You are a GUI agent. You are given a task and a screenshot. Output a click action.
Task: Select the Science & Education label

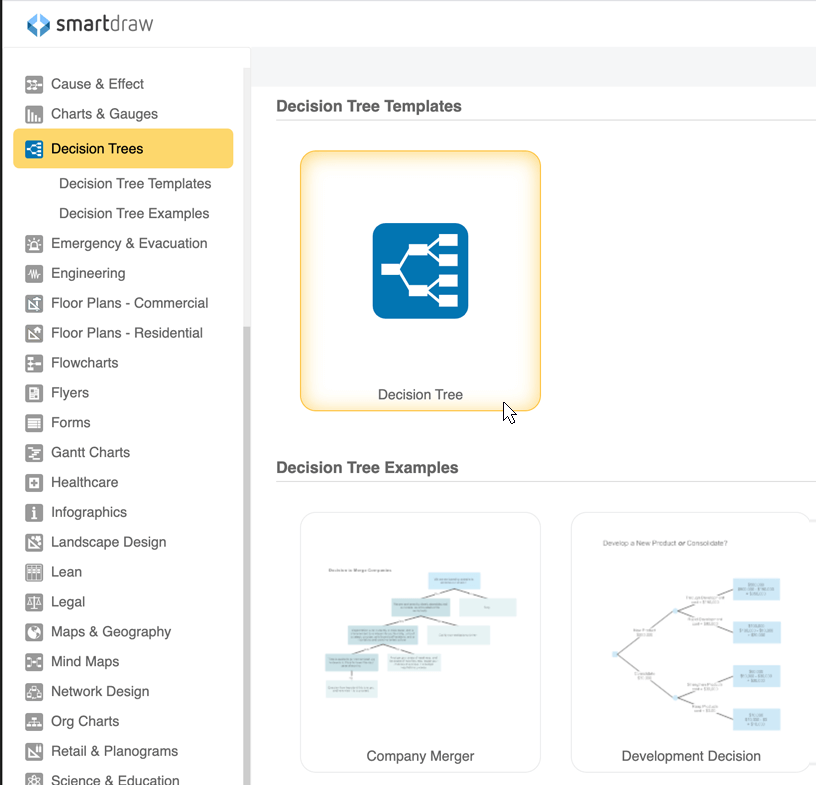pyautogui.click(x=115, y=779)
